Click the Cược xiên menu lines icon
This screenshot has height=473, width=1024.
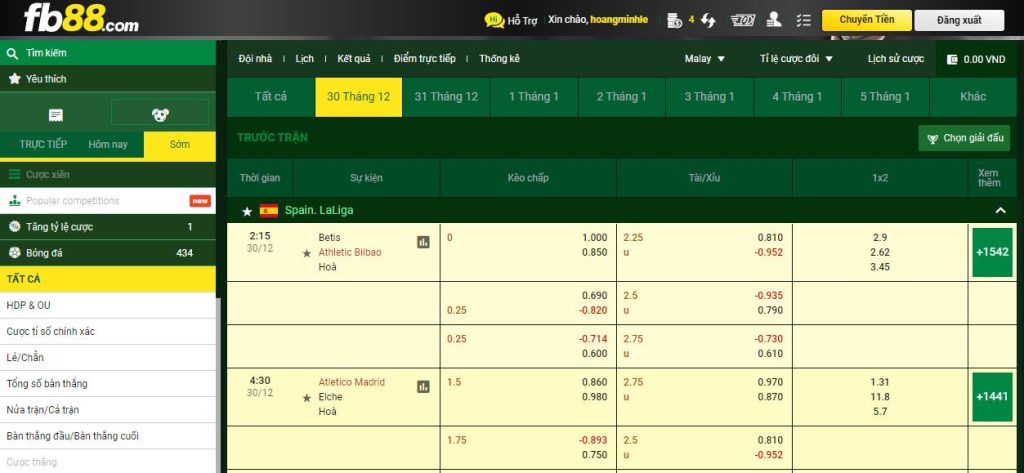point(14,174)
